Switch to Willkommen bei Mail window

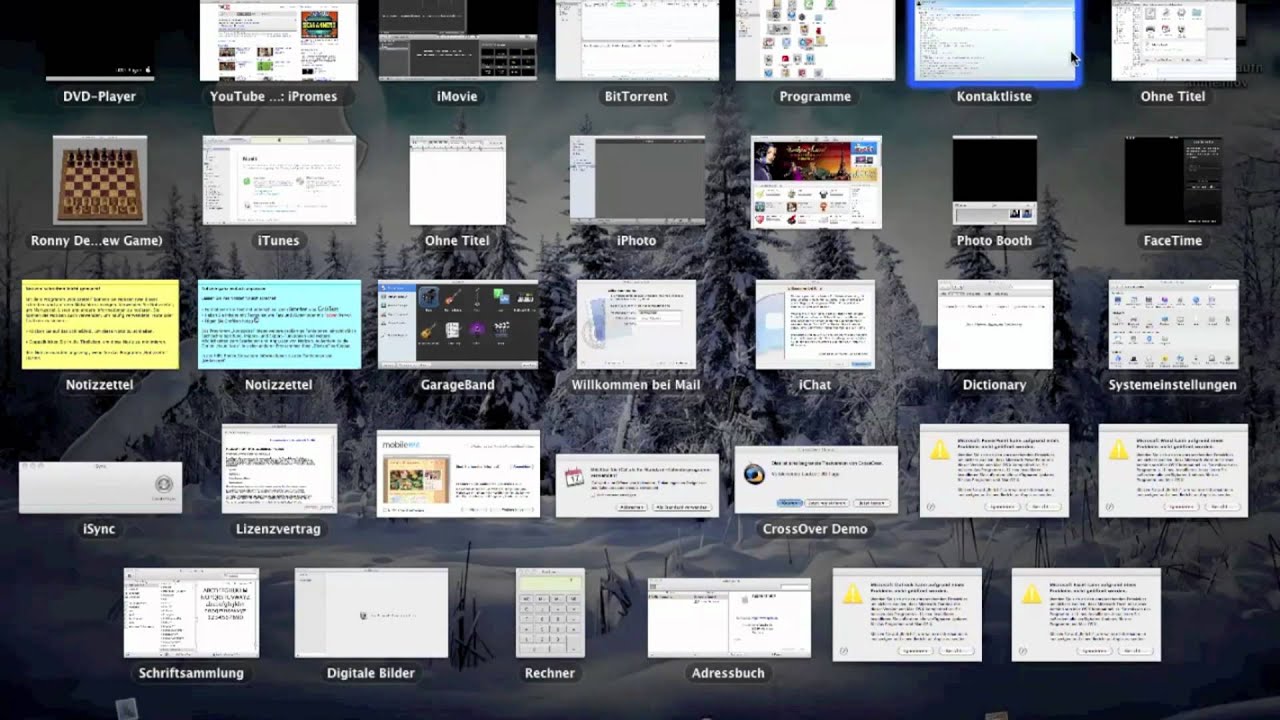coord(636,324)
